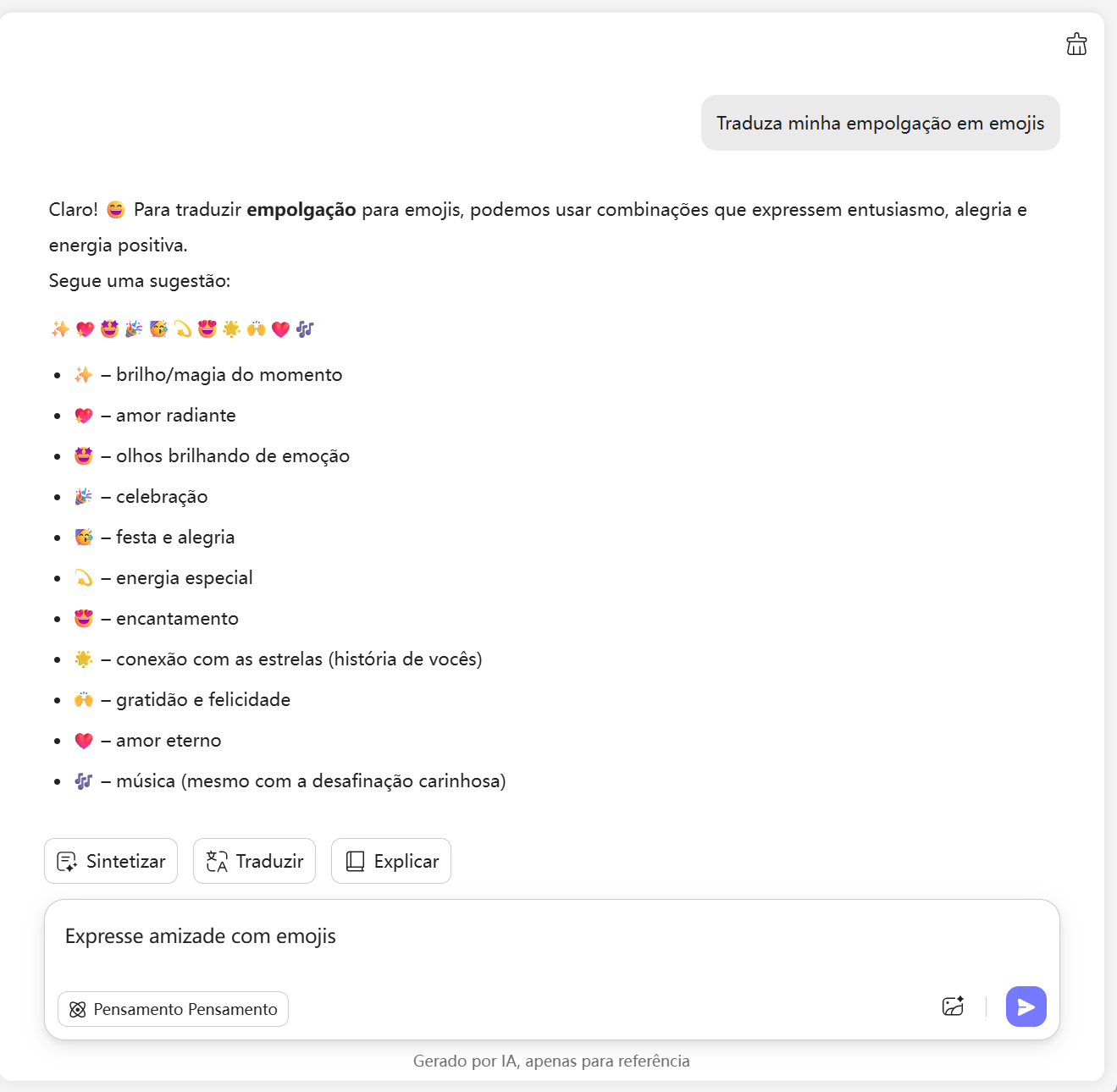This screenshot has width=1117, height=1092.
Task: Click the book icon on Explicar
Action: tap(355, 862)
